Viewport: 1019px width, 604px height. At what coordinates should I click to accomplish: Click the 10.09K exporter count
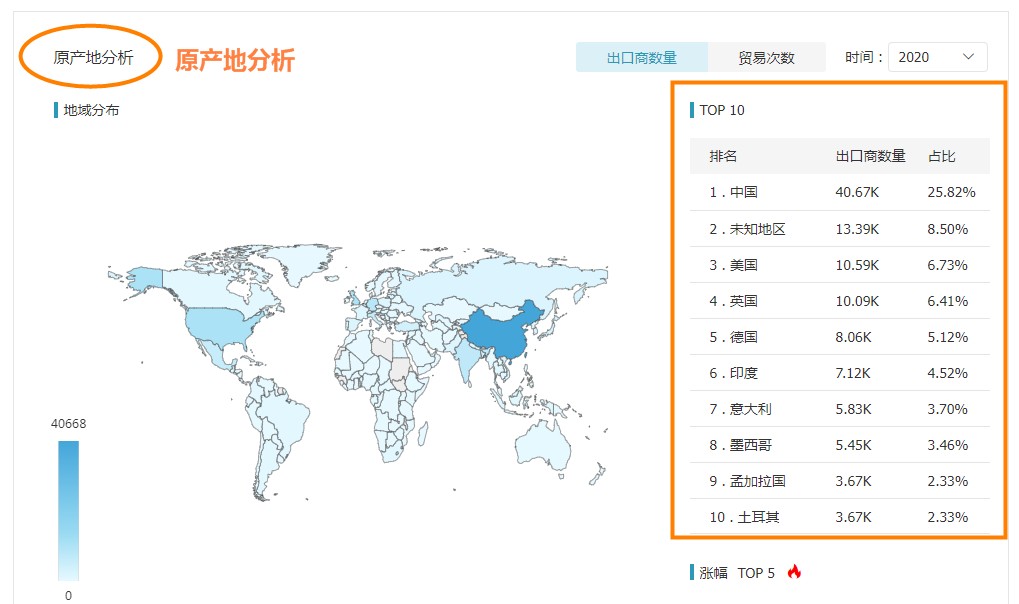click(x=857, y=301)
